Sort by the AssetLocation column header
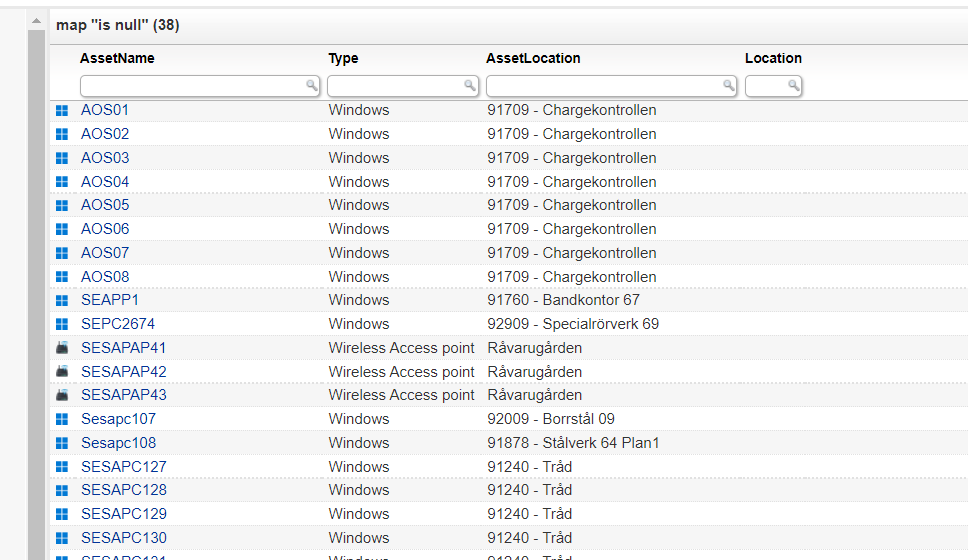Image resolution: width=968 pixels, height=560 pixels. [533, 58]
